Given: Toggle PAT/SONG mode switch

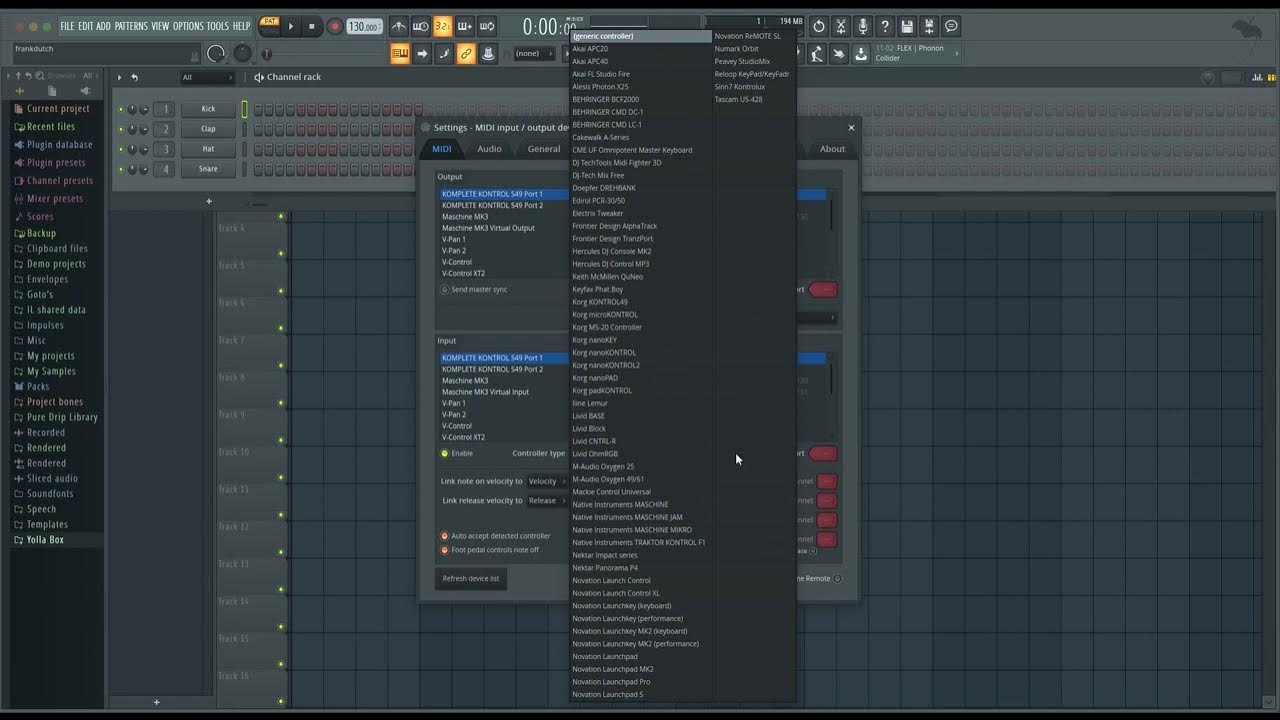Looking at the screenshot, I should [x=269, y=26].
